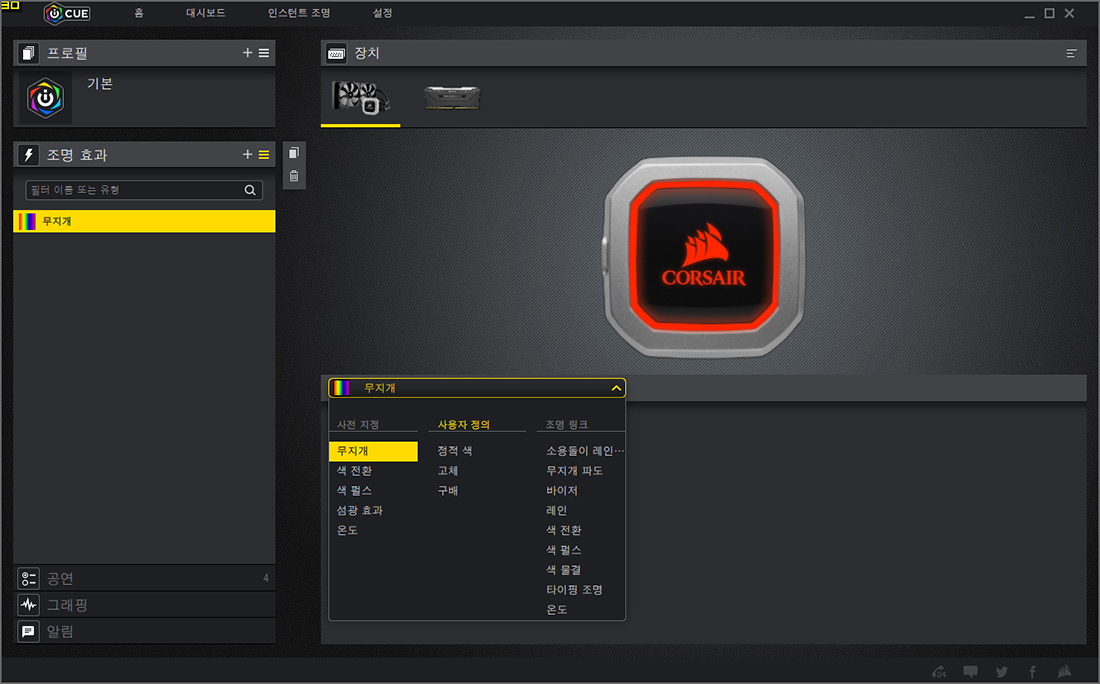The height and width of the screenshot is (684, 1100).
Task: Click the rainbow swatch in dropdown header
Action: tap(341, 388)
